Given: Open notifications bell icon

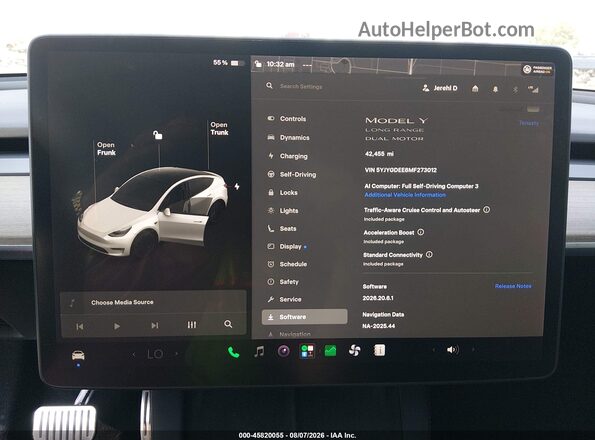Looking at the screenshot, I should click(x=495, y=89).
